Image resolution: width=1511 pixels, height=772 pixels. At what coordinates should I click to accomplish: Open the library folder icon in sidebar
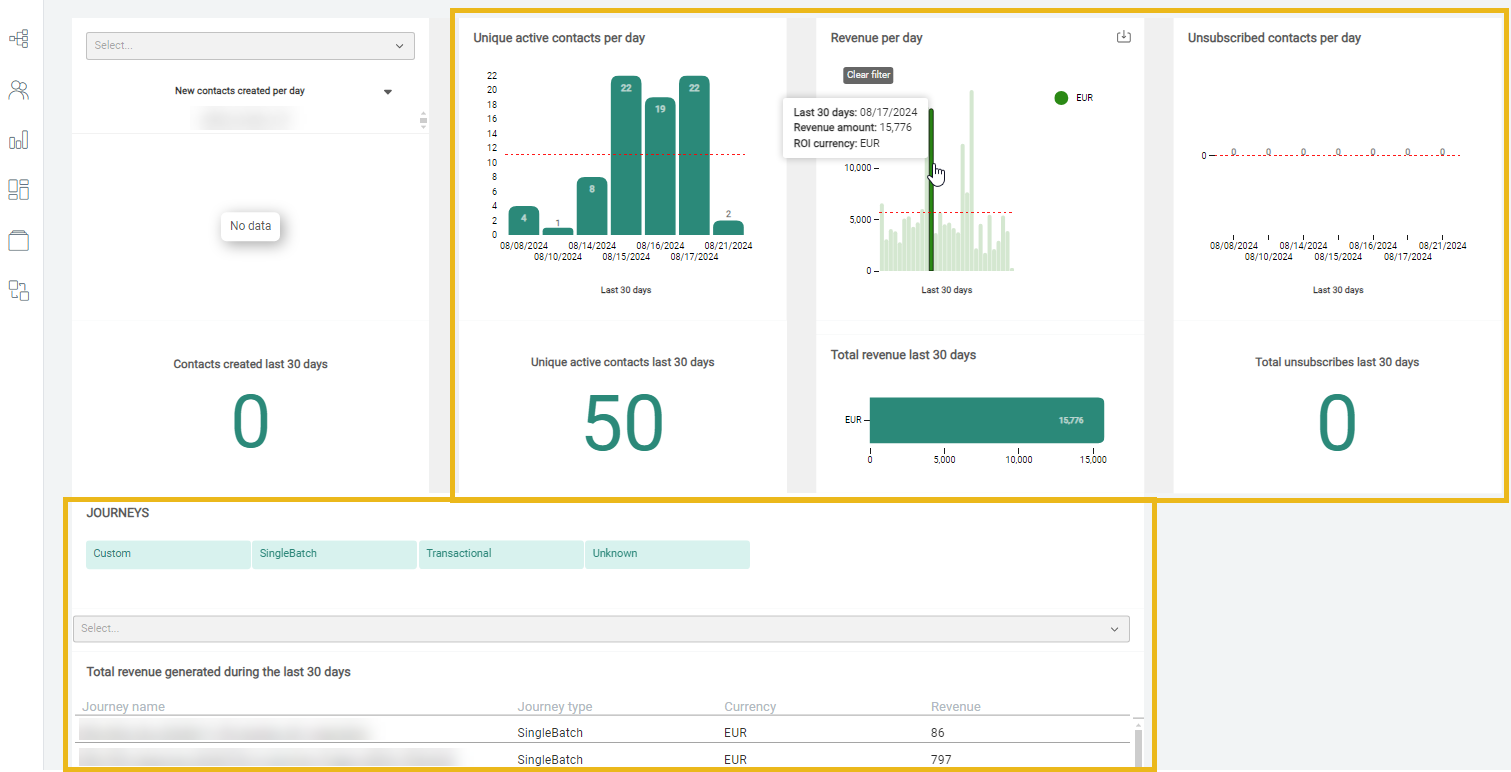19,240
